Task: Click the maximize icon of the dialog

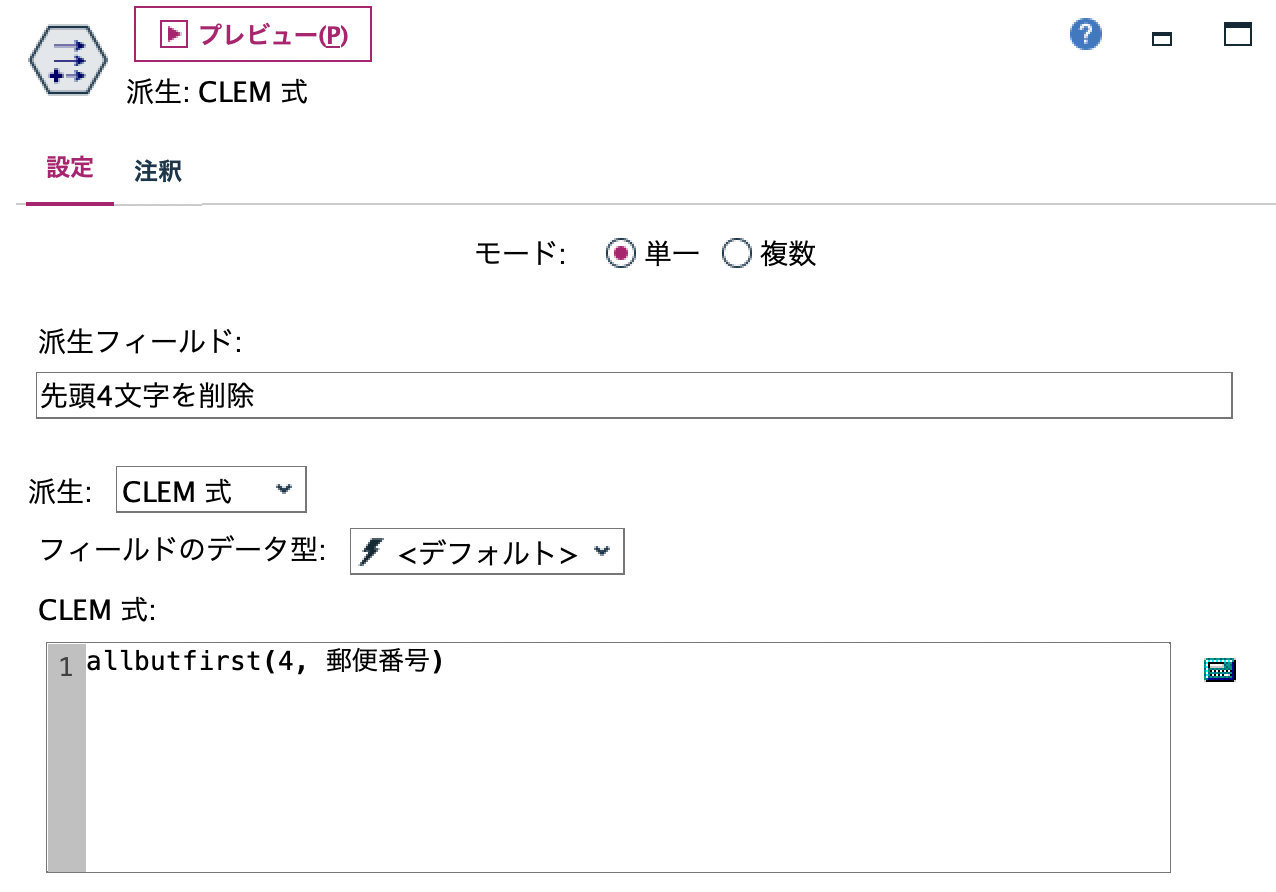Action: [x=1236, y=36]
